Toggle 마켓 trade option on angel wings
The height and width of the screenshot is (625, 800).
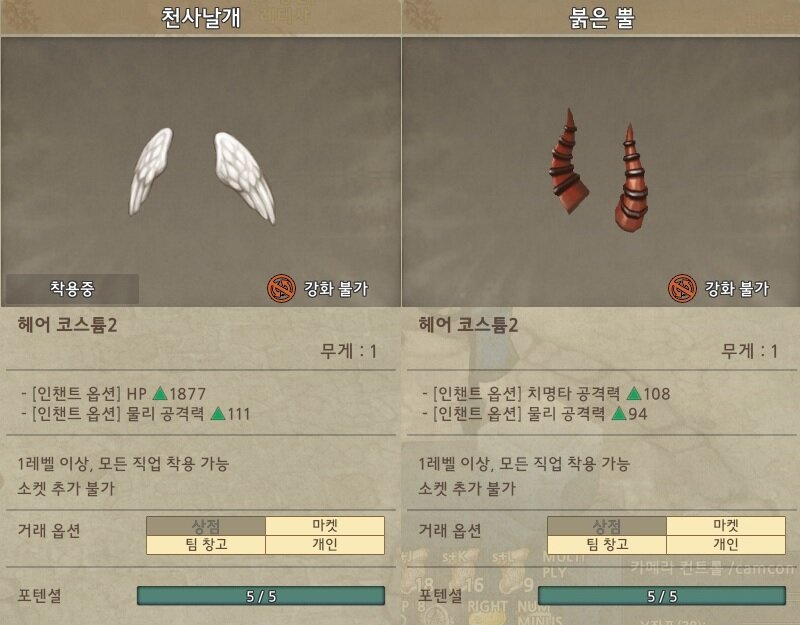(x=325, y=526)
